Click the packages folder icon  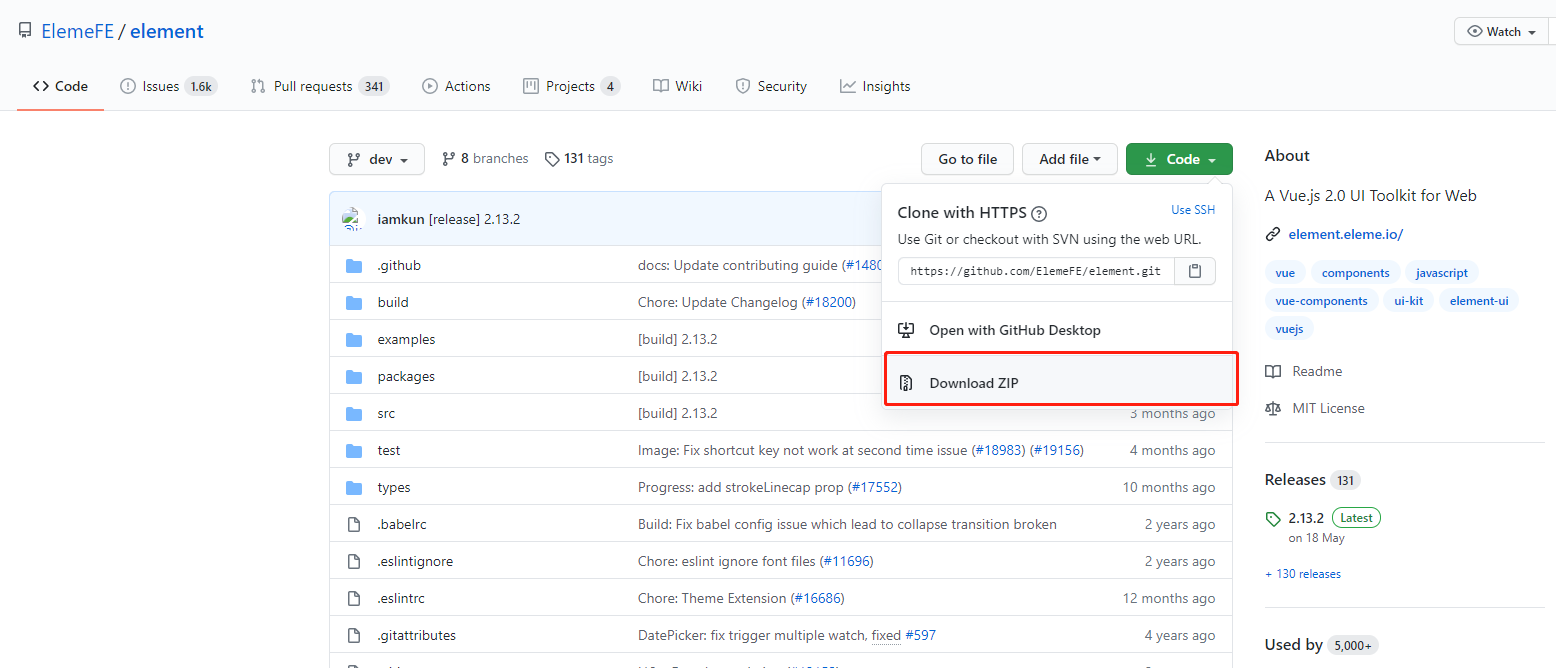[x=353, y=376]
